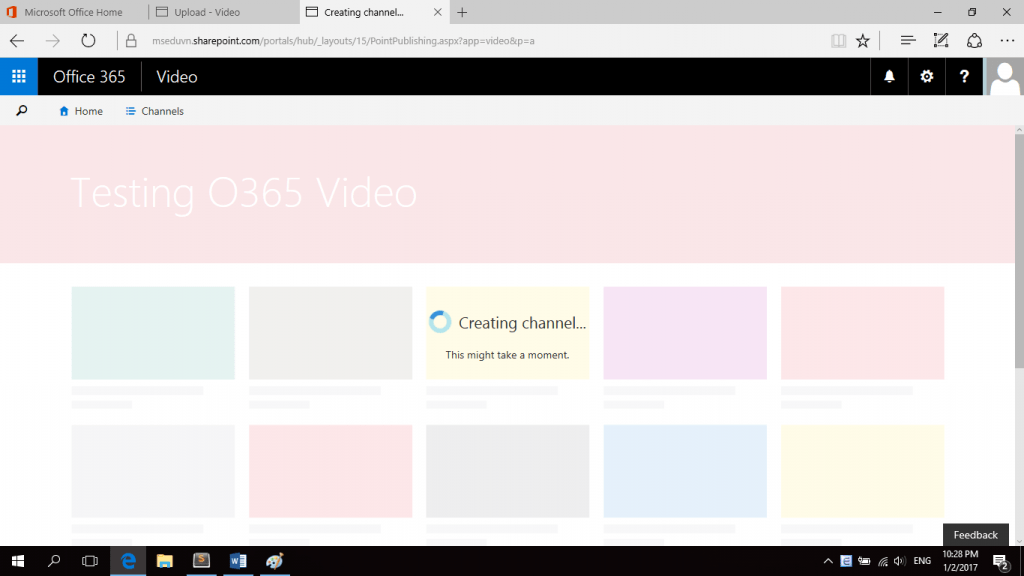Click the Feedback button

click(975, 534)
